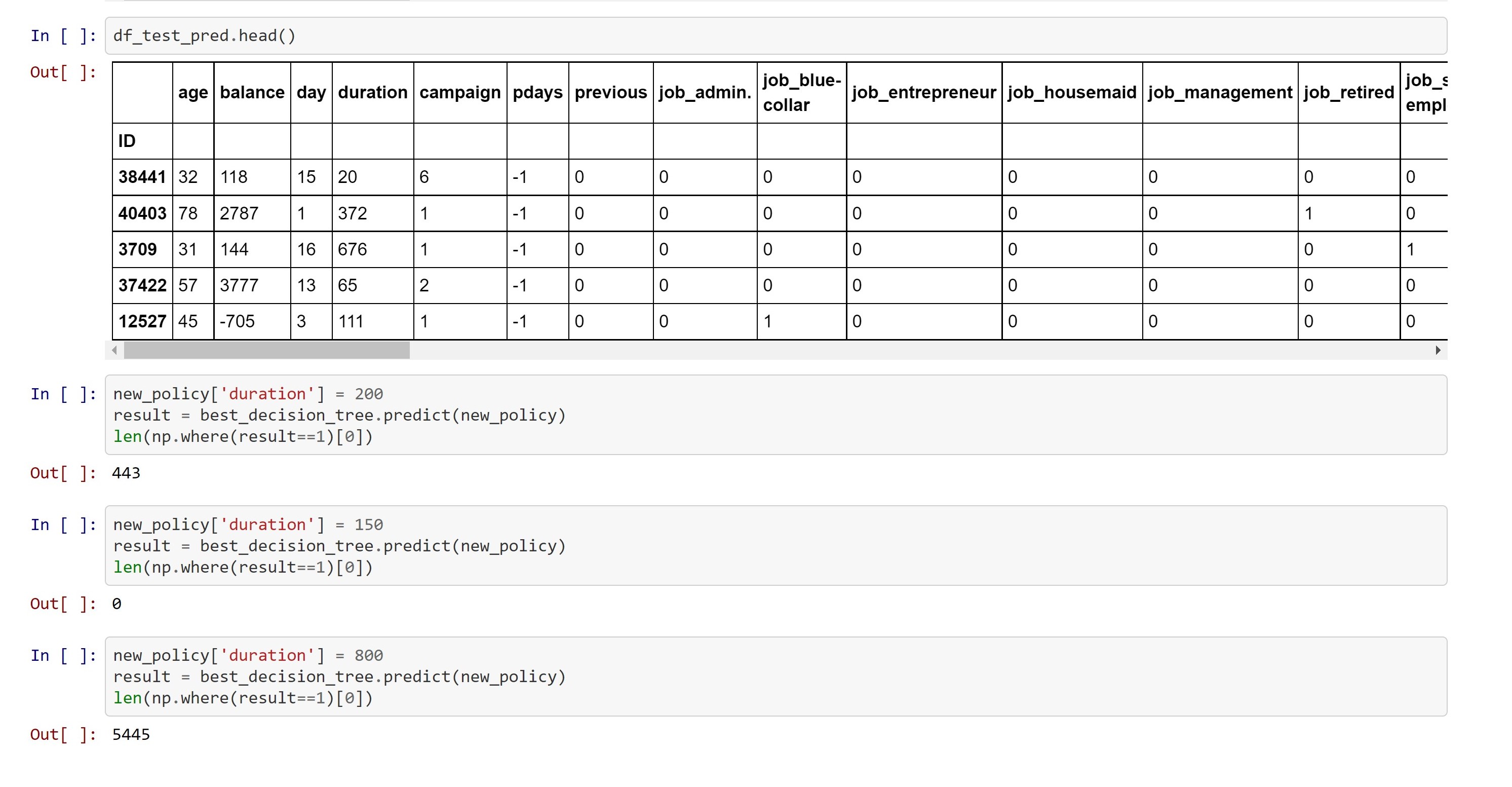Viewport: 1512px width, 787px height.
Task: Click the 'ID' index label
Action: click(x=127, y=141)
